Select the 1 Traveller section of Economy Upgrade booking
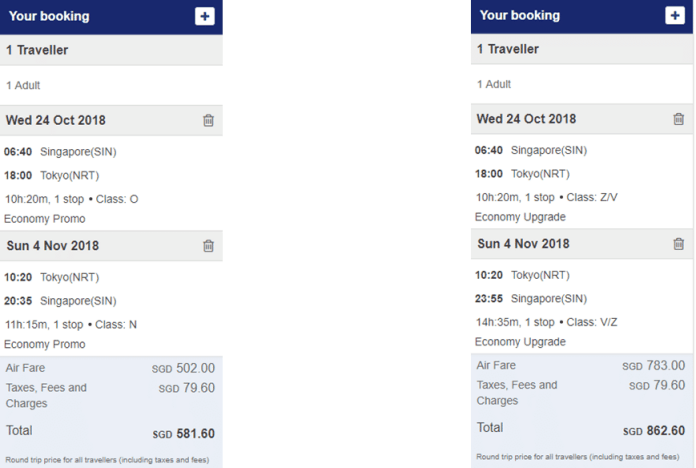696x468 pixels. pyautogui.click(x=582, y=49)
